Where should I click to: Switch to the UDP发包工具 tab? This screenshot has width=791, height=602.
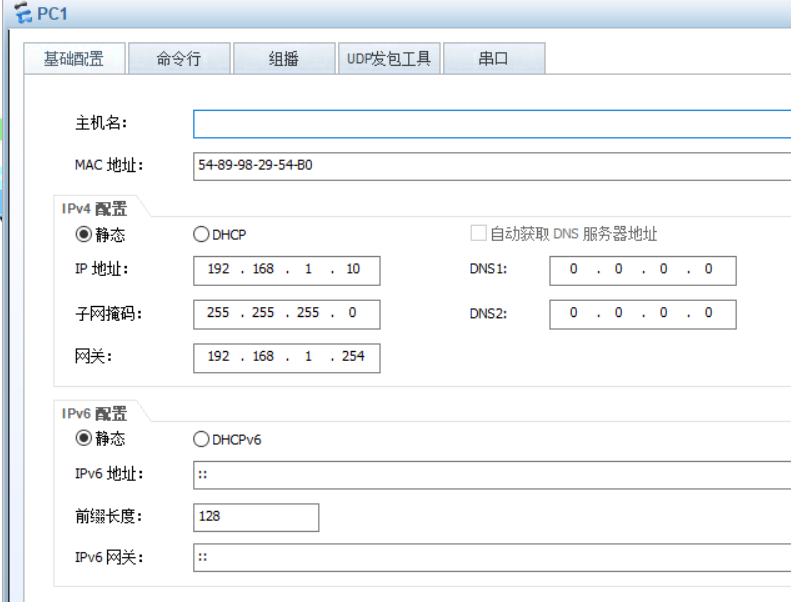click(389, 59)
